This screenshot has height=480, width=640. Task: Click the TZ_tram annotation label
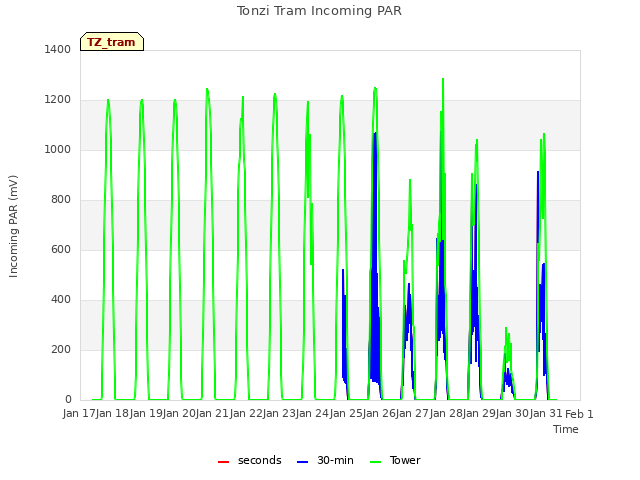[112, 42]
